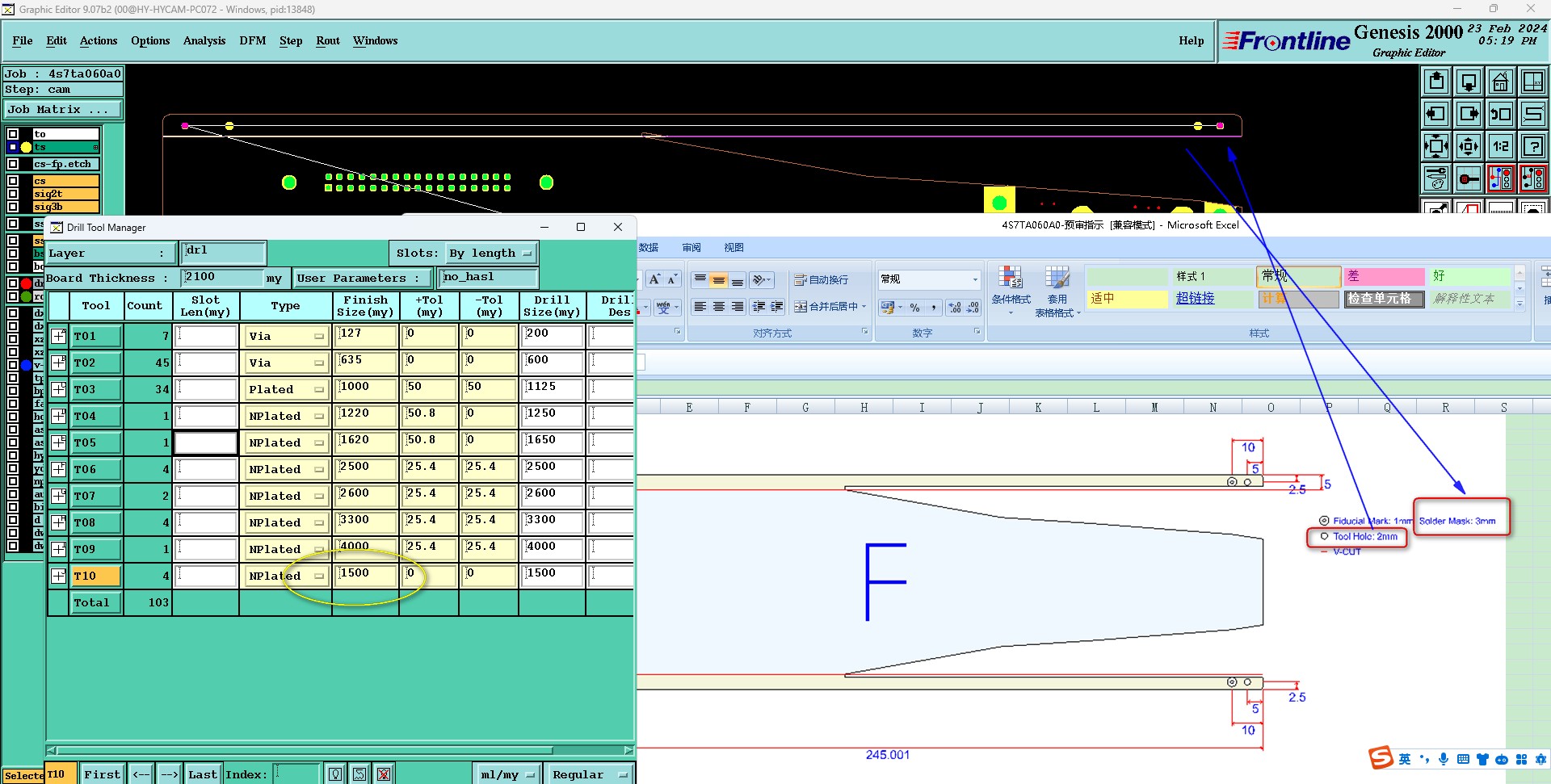The image size is (1551, 784).
Task: Click the zoom-out arrows-outward icon
Action: pyautogui.click(x=1469, y=146)
